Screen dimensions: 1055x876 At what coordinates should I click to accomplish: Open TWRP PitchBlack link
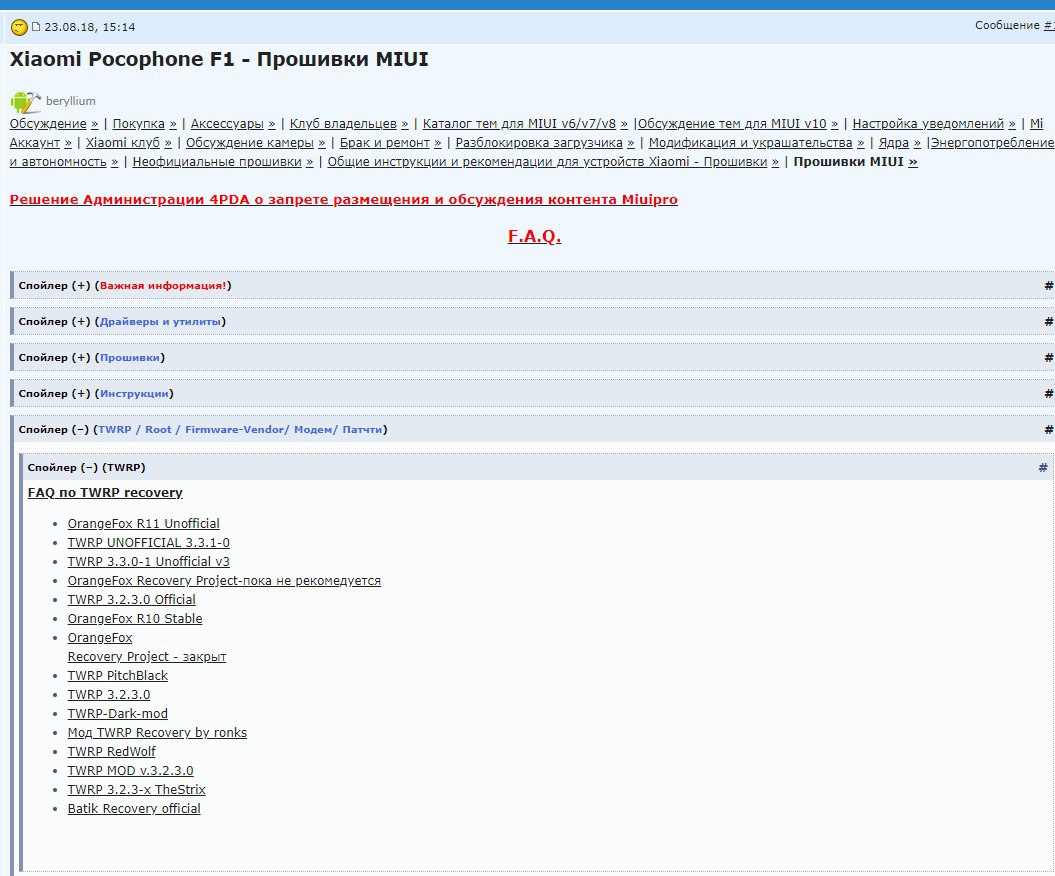tap(118, 676)
